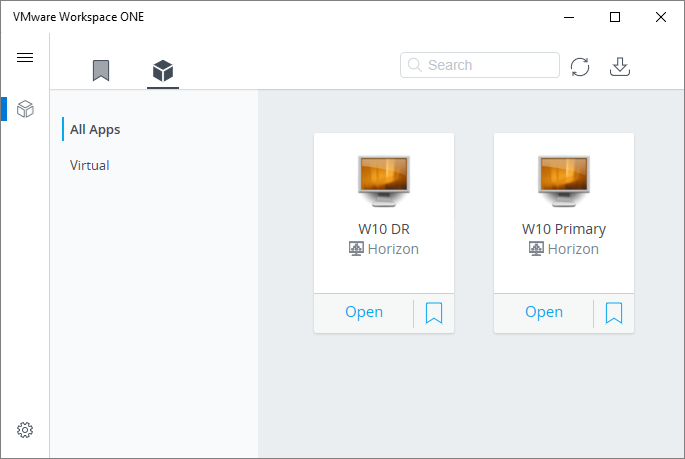Click the apps cube icon in left sidebar
Screen dimensions: 685x459
(25, 109)
